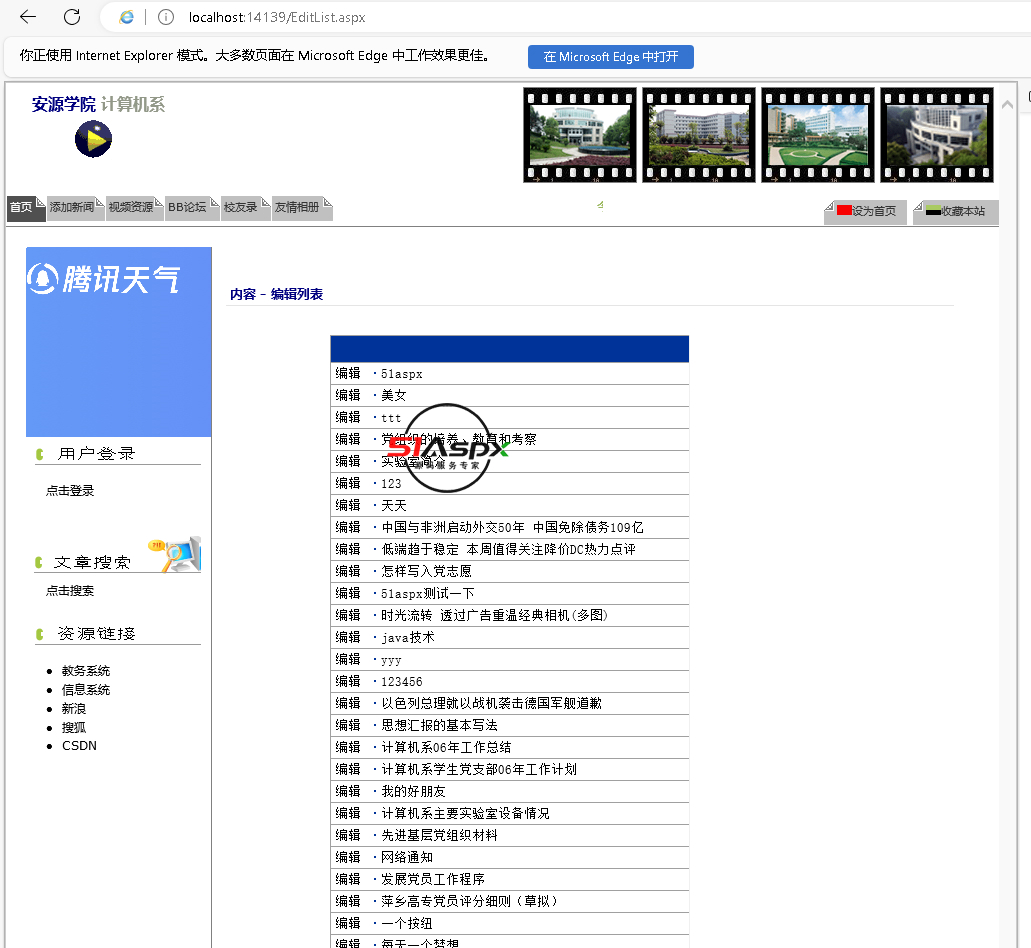Click the first campus filmstrip photo
The image size is (1031, 948).
[x=580, y=135]
